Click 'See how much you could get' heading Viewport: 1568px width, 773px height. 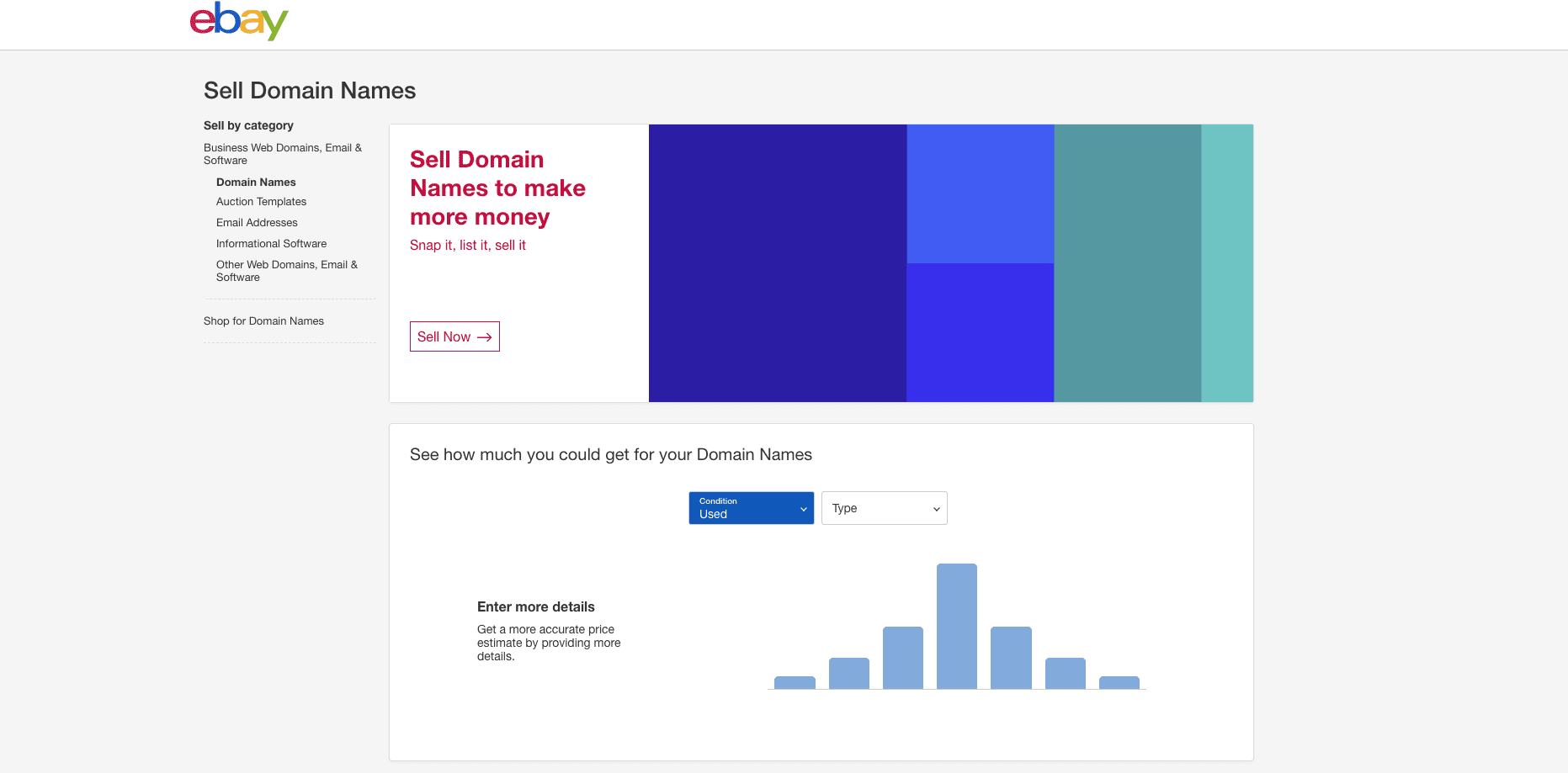coord(611,455)
